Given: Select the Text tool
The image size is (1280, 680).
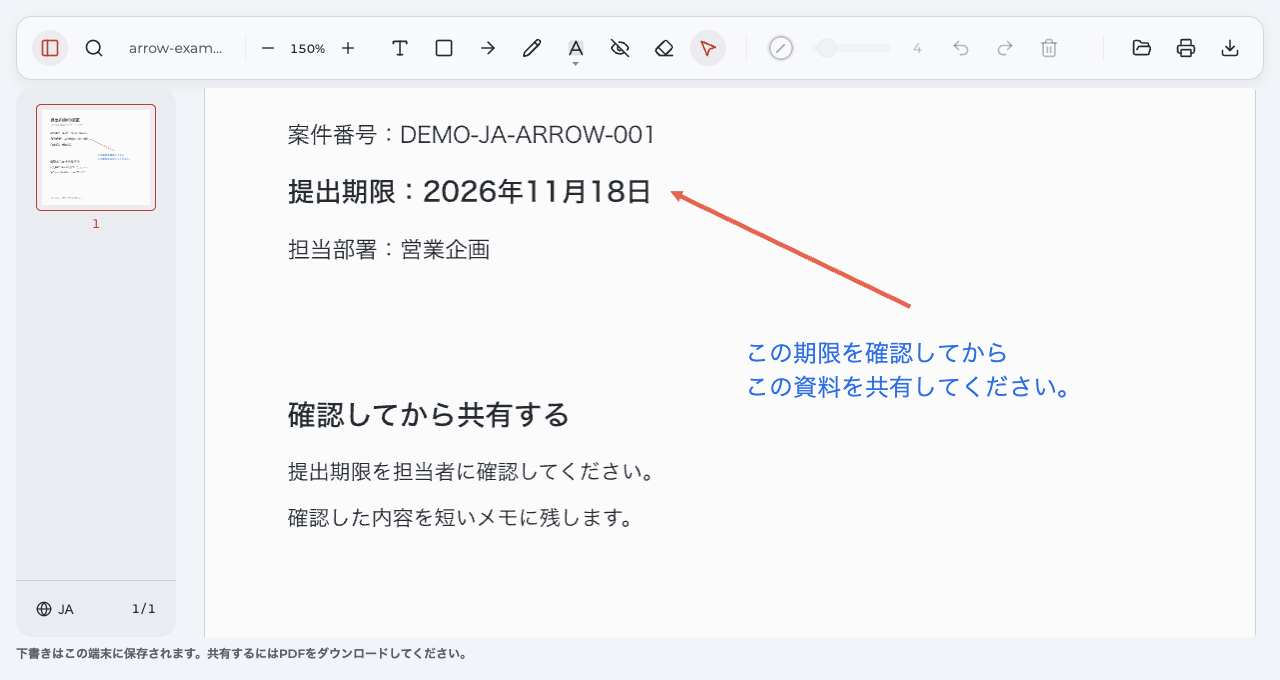Looking at the screenshot, I should [400, 48].
